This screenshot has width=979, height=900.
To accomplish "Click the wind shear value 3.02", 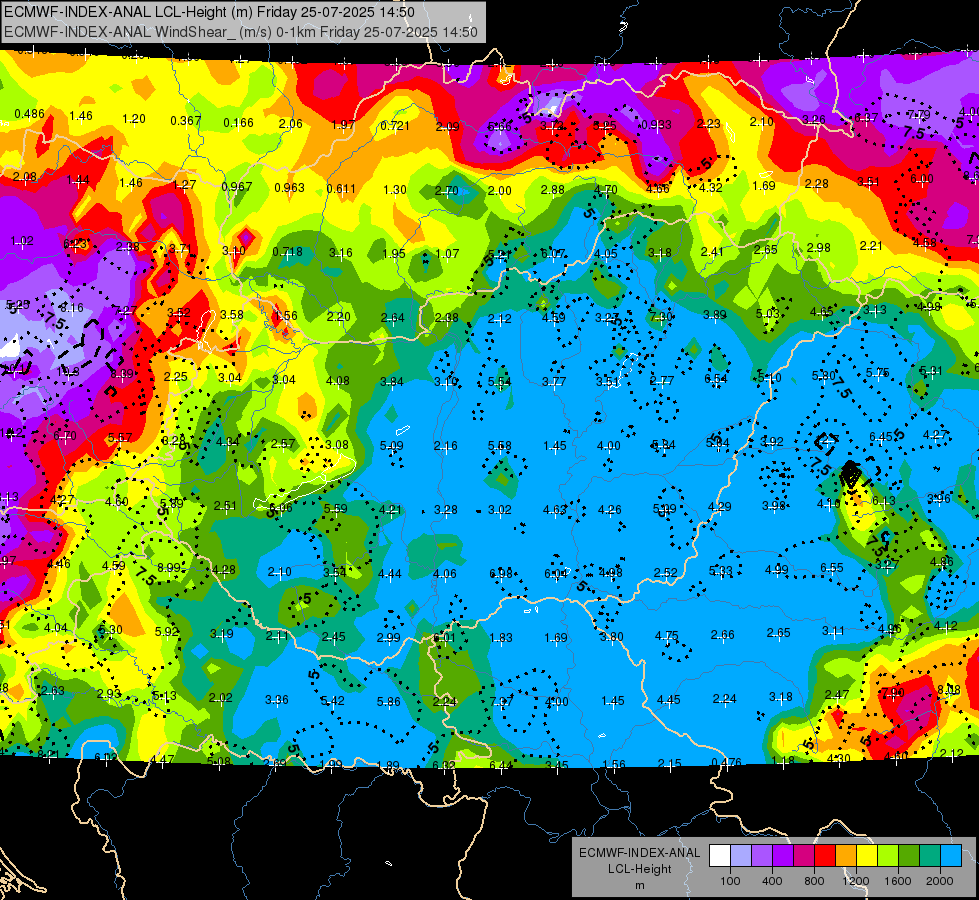I will (x=499, y=510).
